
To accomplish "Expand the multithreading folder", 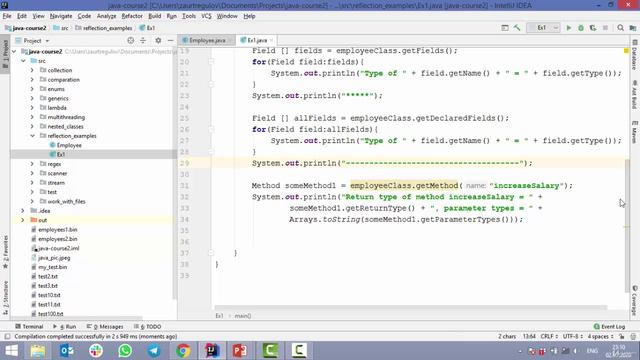I will coord(32,117).
